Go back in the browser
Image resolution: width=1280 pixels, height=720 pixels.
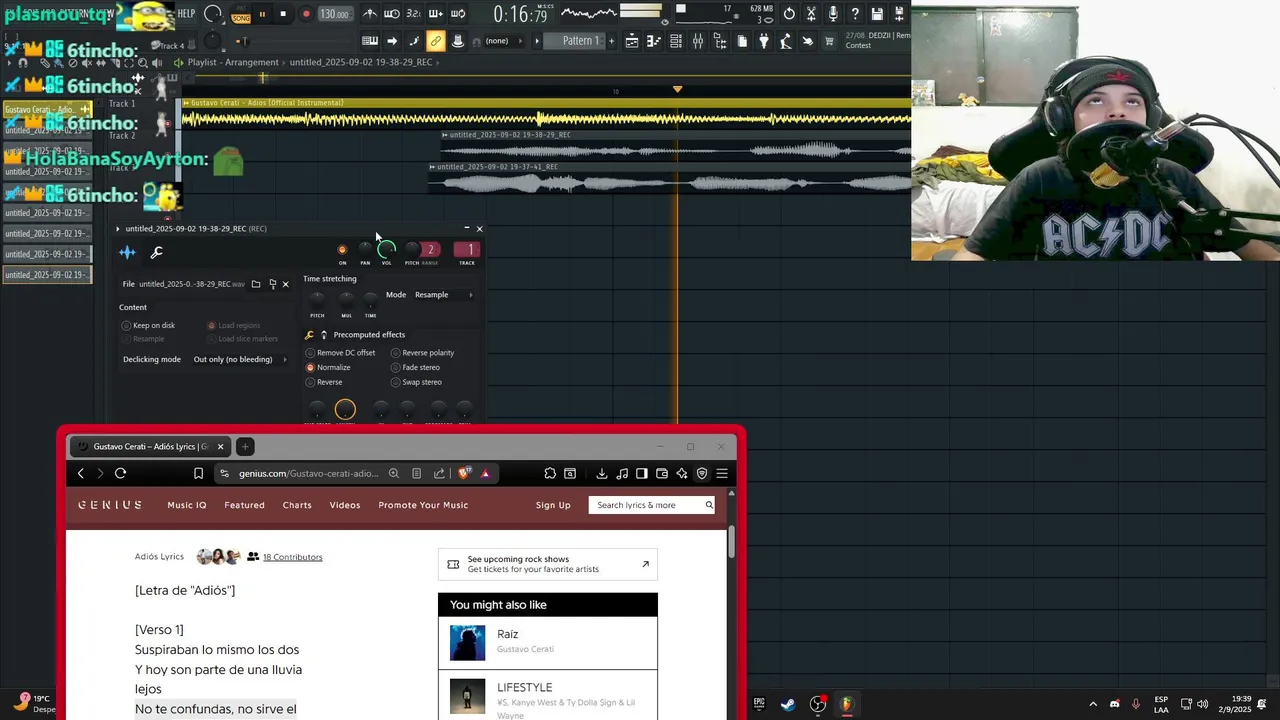pos(81,473)
